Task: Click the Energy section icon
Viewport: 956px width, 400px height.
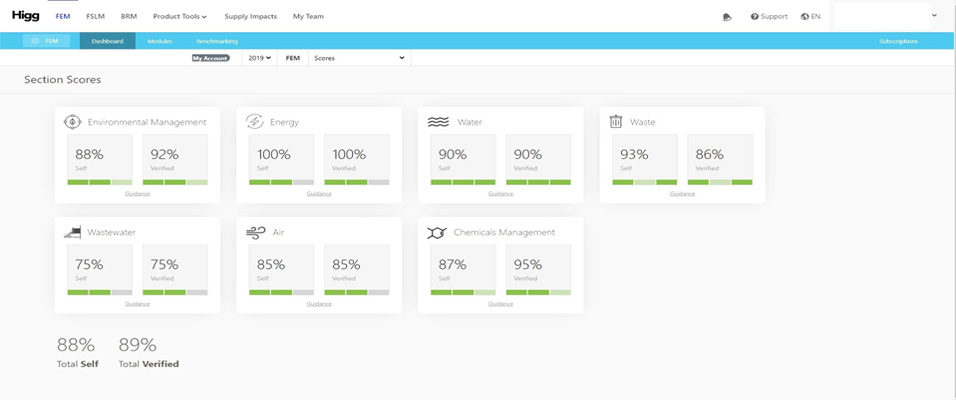Action: click(255, 122)
